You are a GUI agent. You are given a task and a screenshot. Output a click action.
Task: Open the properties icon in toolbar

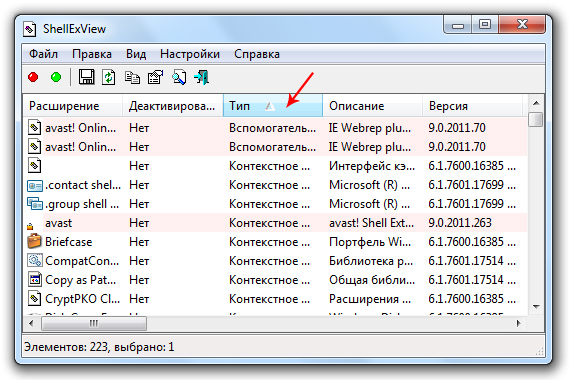pos(155,77)
